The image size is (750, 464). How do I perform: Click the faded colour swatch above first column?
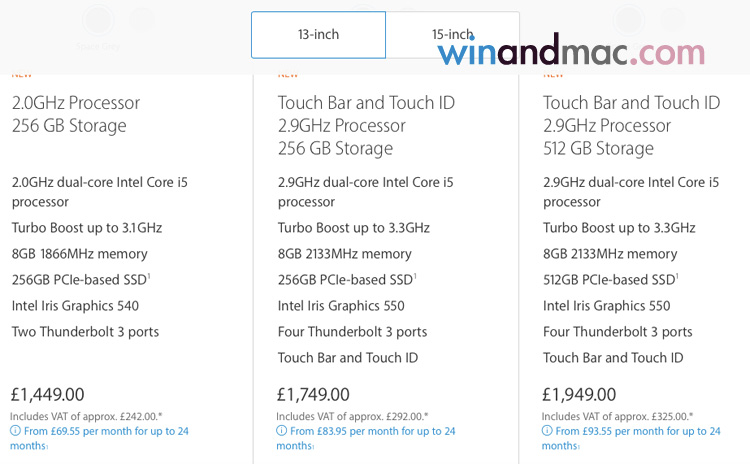pyautogui.click(x=97, y=20)
